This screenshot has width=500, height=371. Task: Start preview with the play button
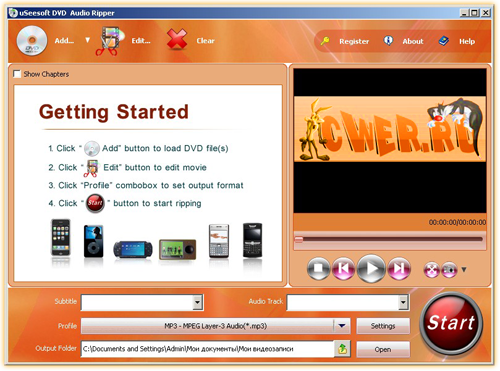tap(371, 268)
